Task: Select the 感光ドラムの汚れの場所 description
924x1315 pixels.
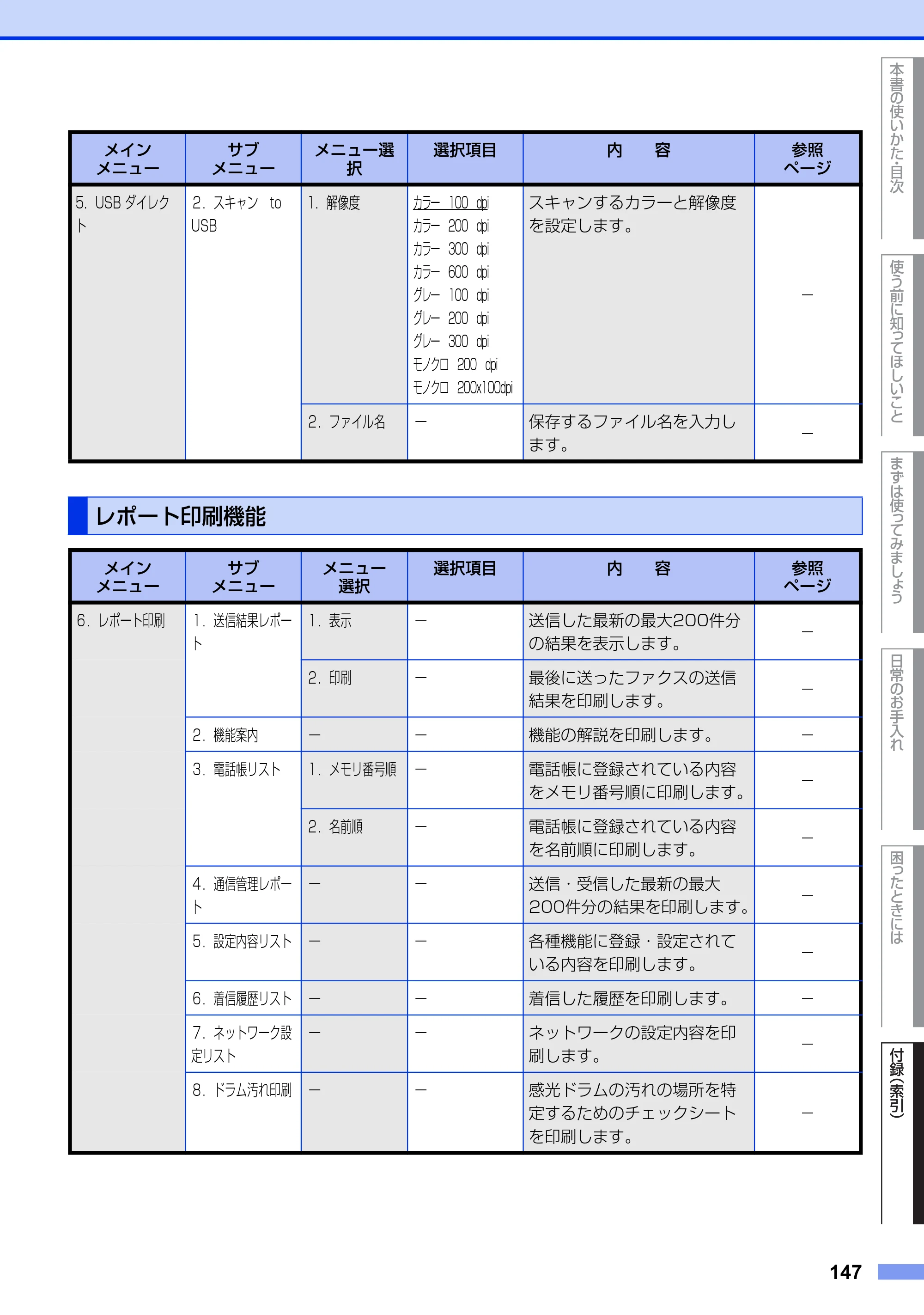Action: pyautogui.click(x=632, y=1113)
